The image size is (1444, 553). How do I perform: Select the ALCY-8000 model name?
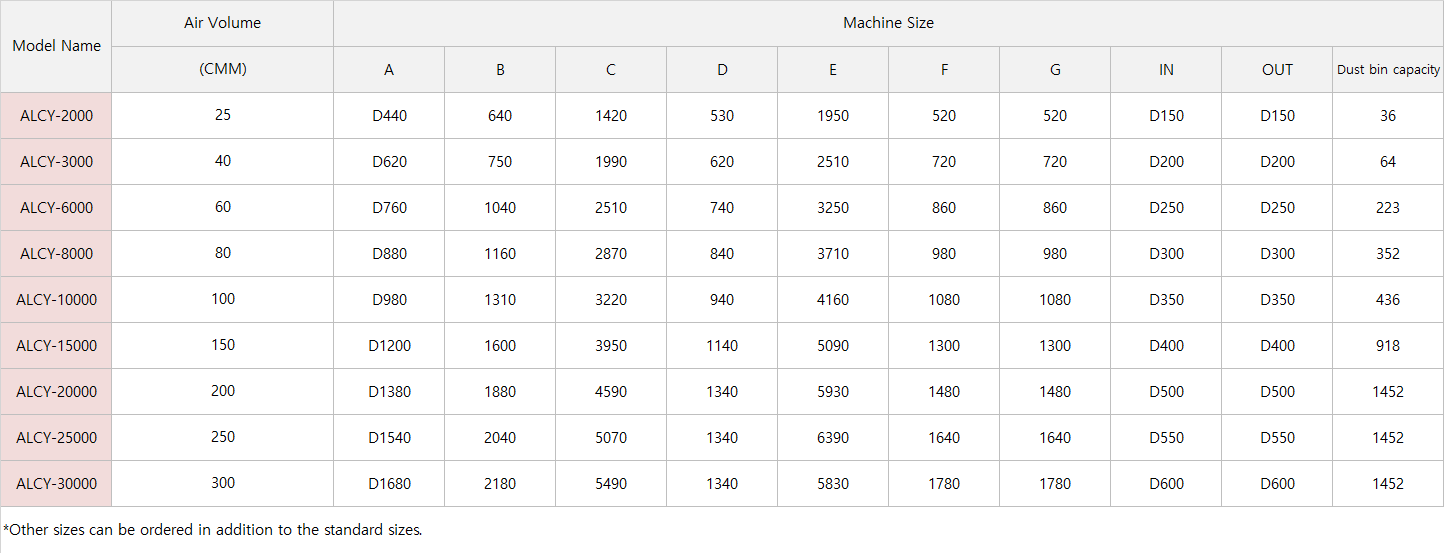point(56,254)
